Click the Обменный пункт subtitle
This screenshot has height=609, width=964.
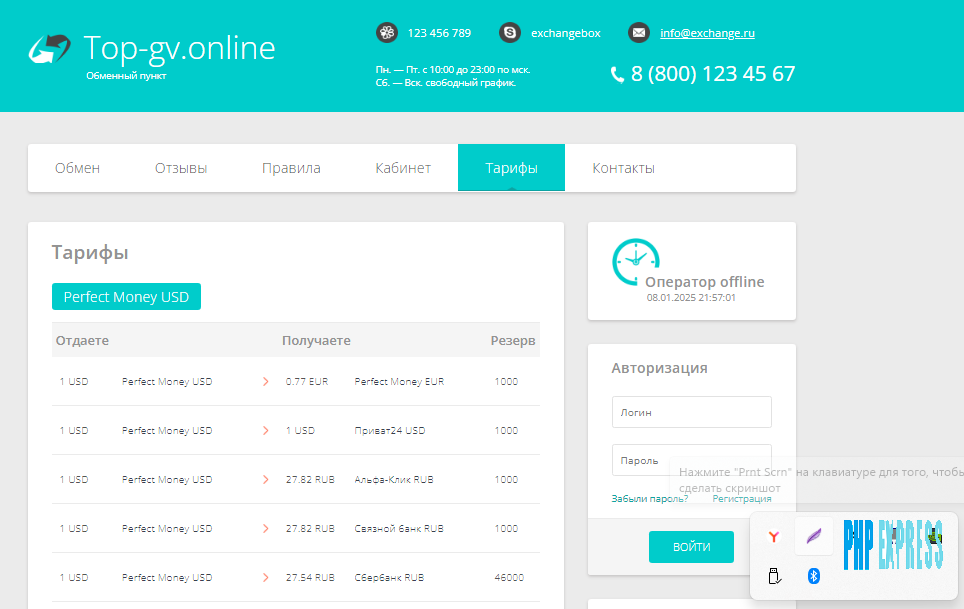click(126, 76)
